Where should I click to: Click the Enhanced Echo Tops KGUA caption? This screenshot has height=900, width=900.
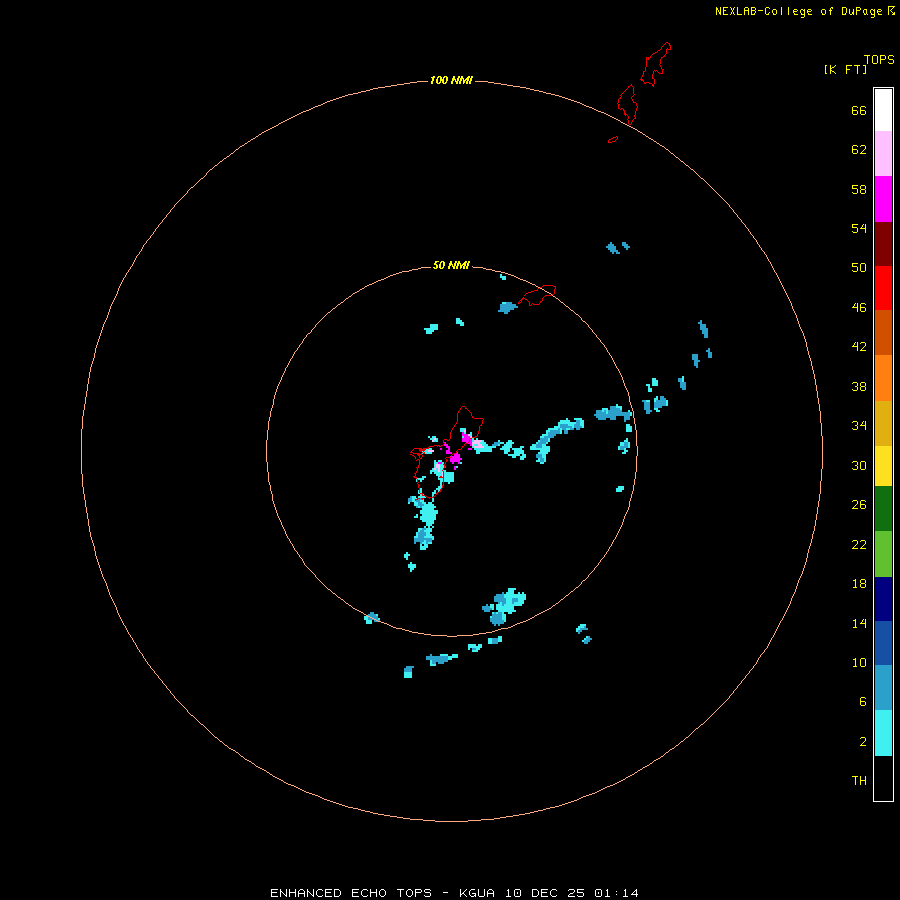454,893
